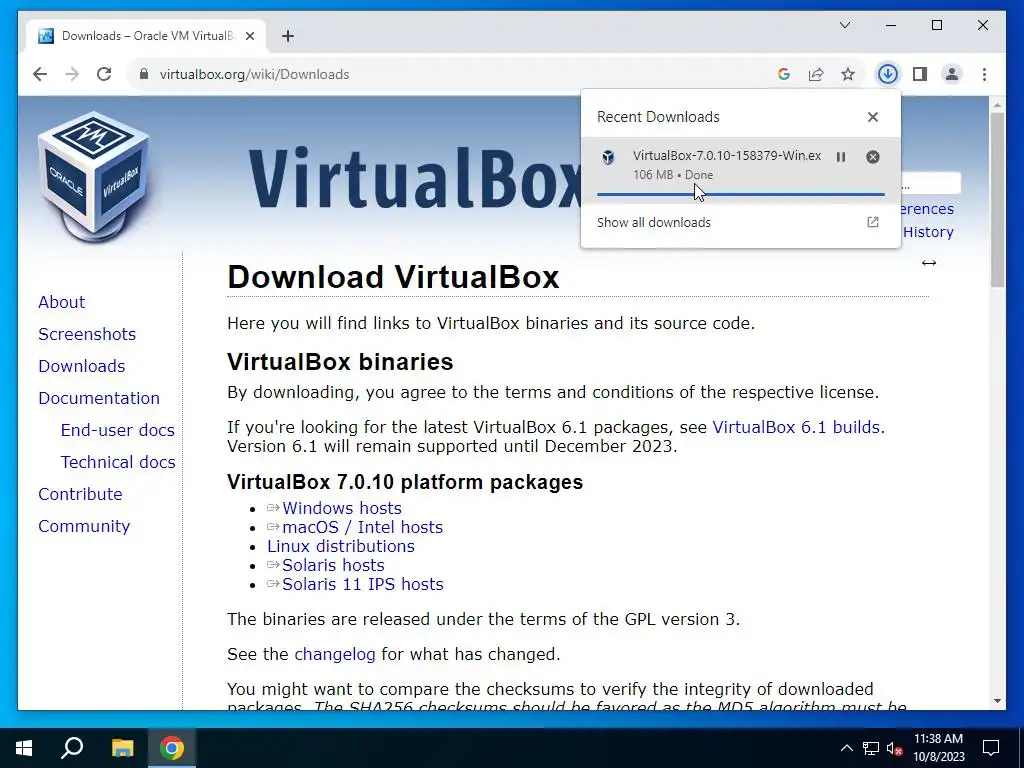
Task: Download the Solaris 11 IPS hosts package
Action: [x=362, y=584]
